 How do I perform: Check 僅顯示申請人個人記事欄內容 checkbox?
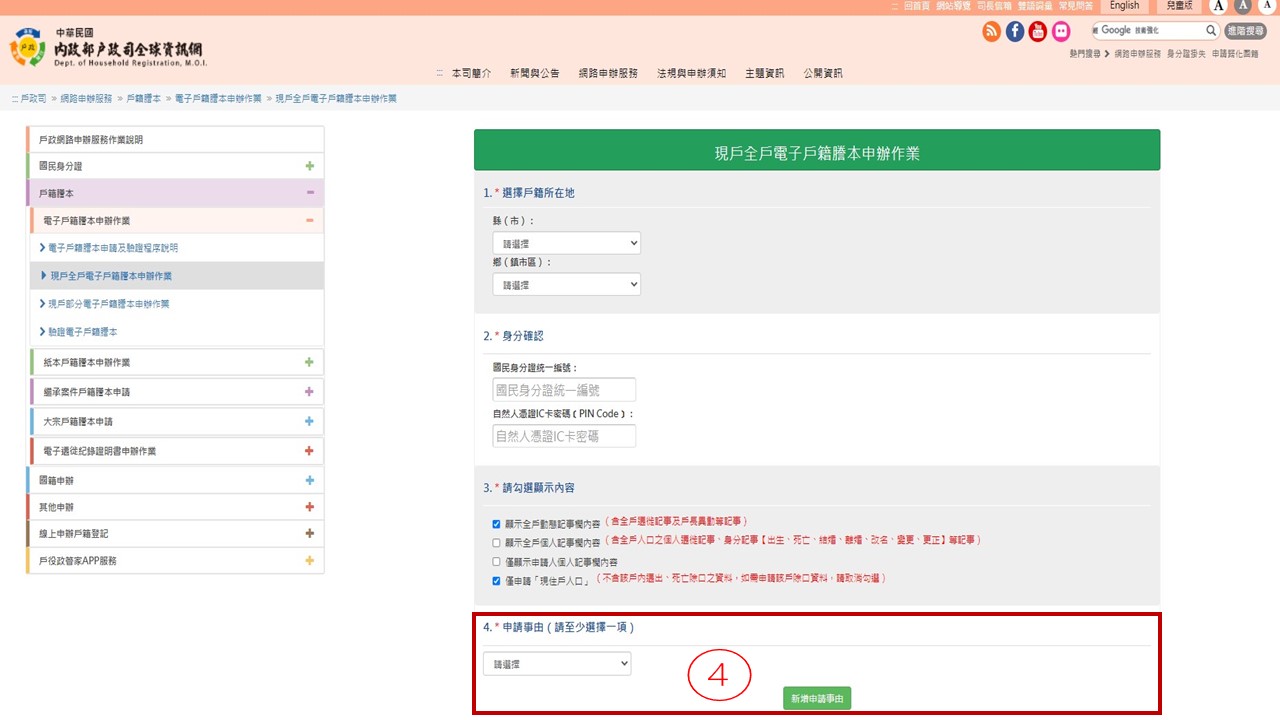pos(496,561)
